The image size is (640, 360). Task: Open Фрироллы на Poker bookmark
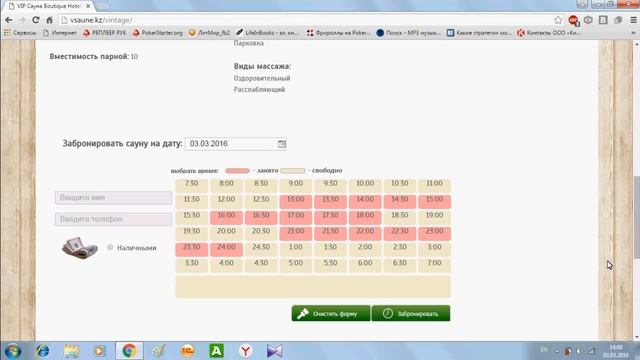[x=338, y=33]
